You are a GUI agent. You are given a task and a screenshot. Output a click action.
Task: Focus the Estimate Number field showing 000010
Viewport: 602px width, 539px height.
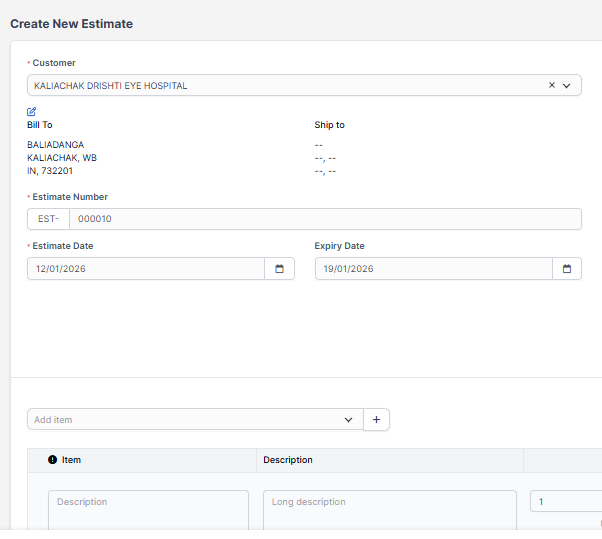pos(320,219)
